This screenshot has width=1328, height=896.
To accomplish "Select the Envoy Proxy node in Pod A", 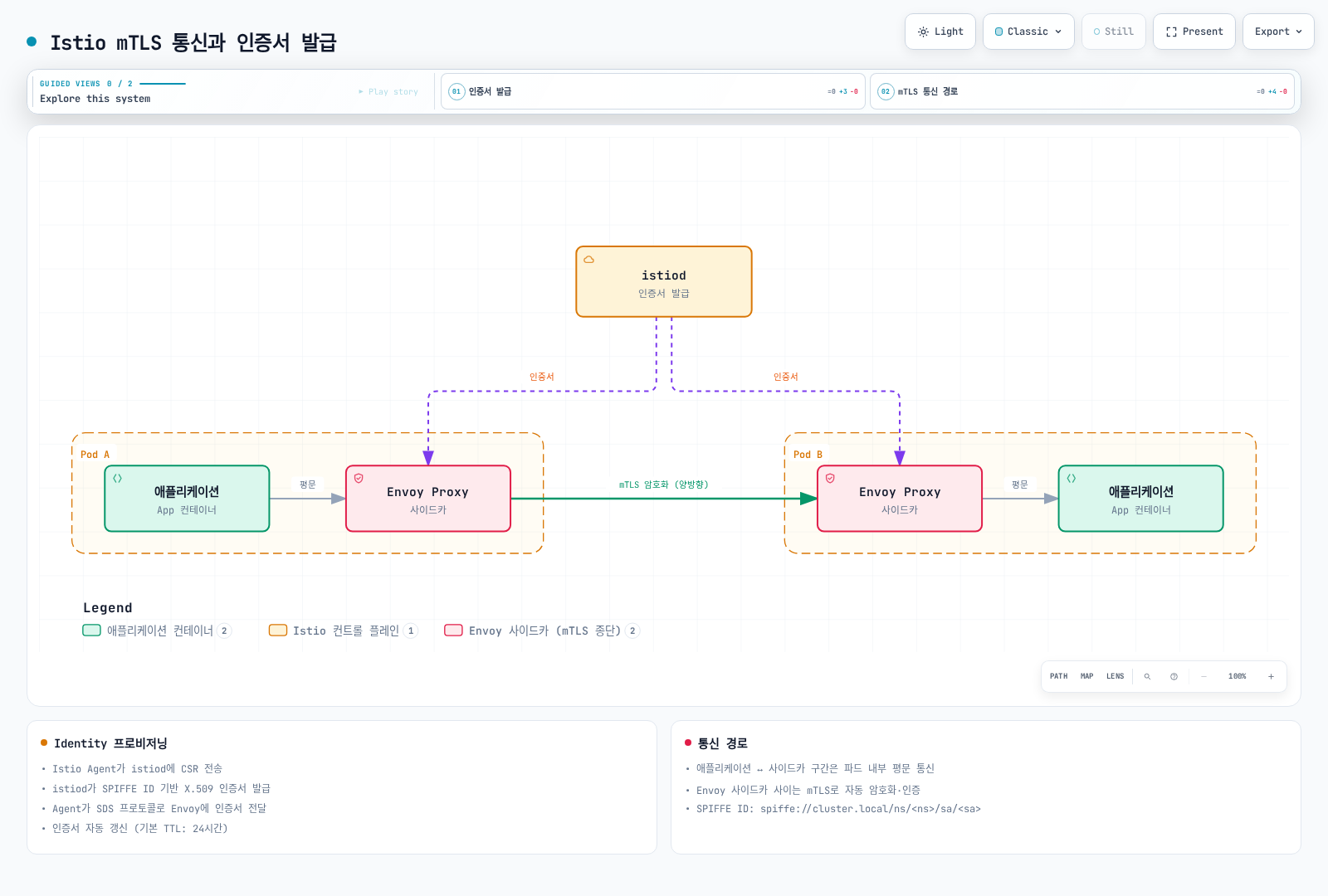I will [x=428, y=499].
